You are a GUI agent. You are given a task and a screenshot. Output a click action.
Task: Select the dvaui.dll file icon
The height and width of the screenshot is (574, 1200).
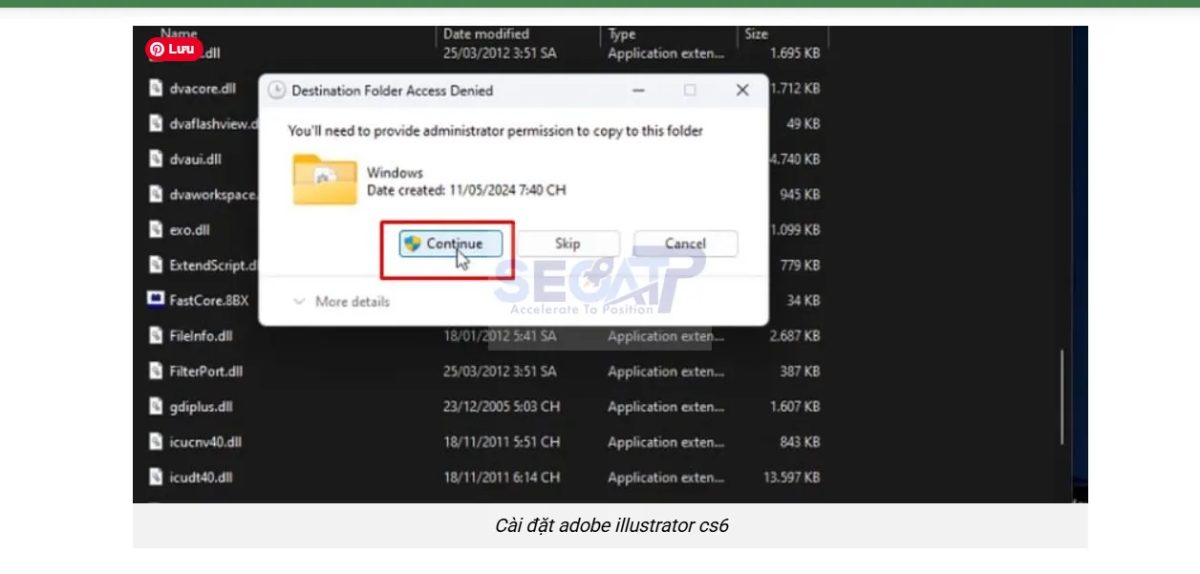click(x=155, y=159)
